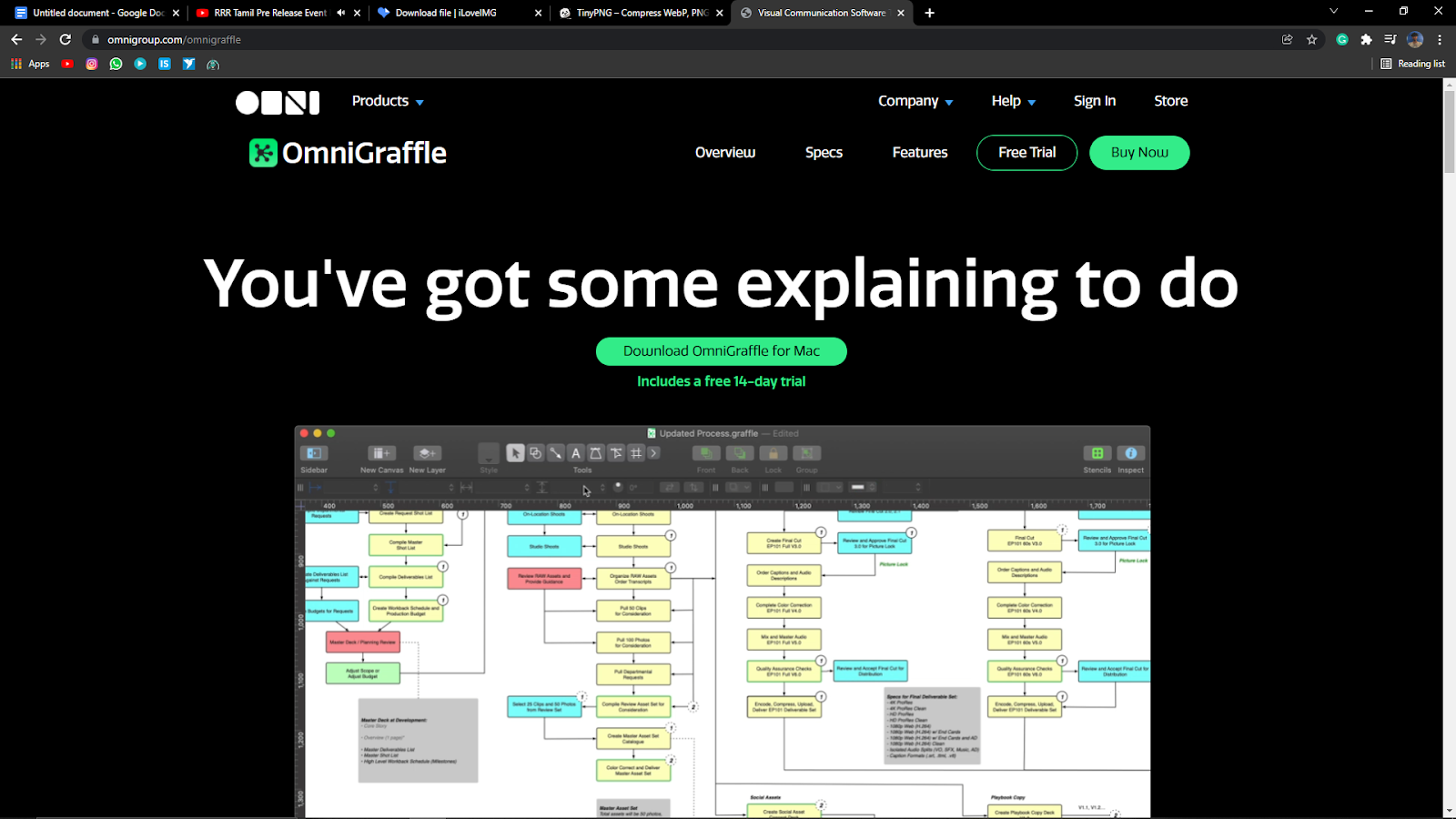The height and width of the screenshot is (819, 1456).
Task: Open the tab search dropdown chevron
Action: 1333,12
